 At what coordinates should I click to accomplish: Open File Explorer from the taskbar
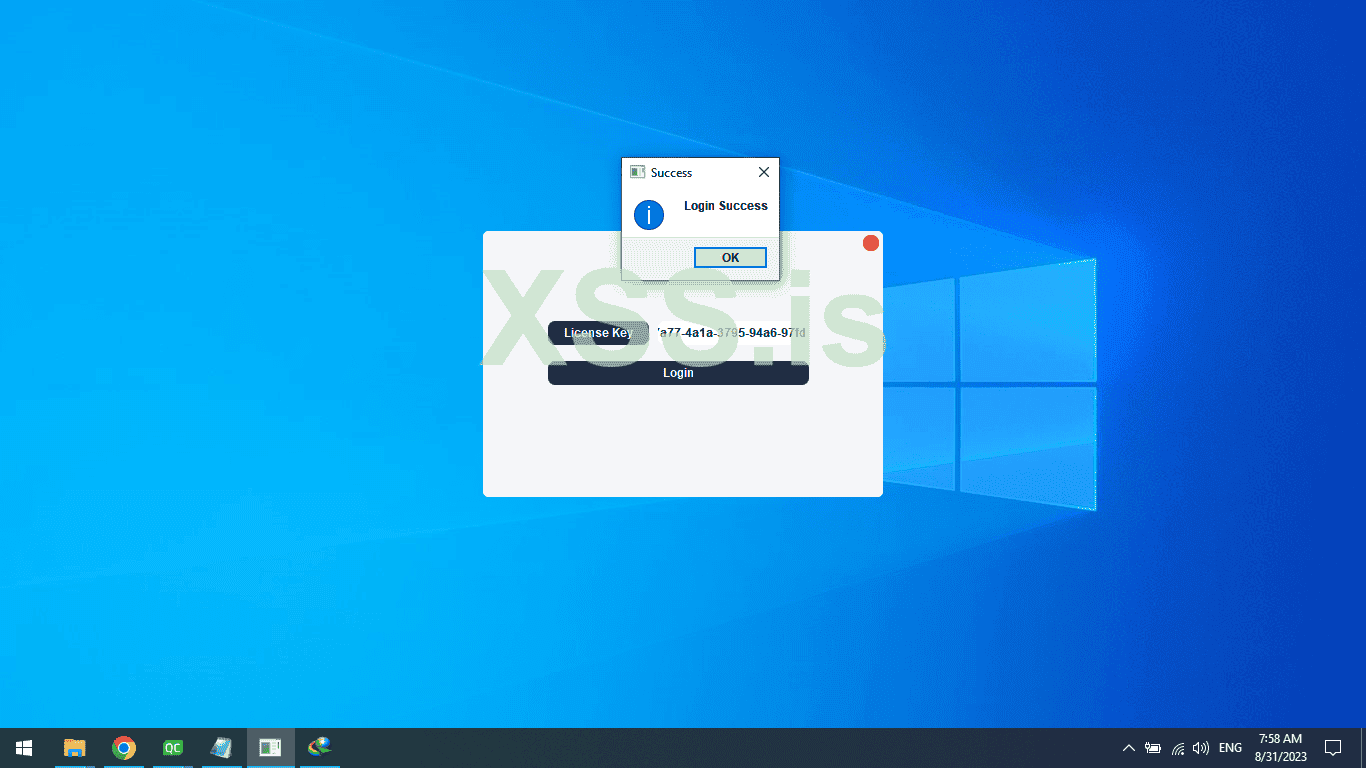tap(74, 748)
